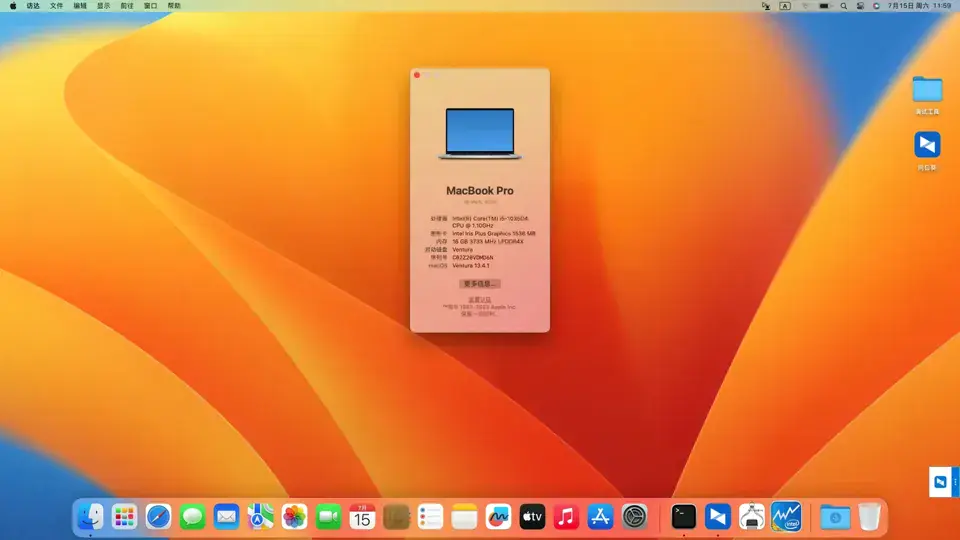This screenshot has height=540, width=960.
Task: Open Finder from the Dock
Action: click(91, 517)
